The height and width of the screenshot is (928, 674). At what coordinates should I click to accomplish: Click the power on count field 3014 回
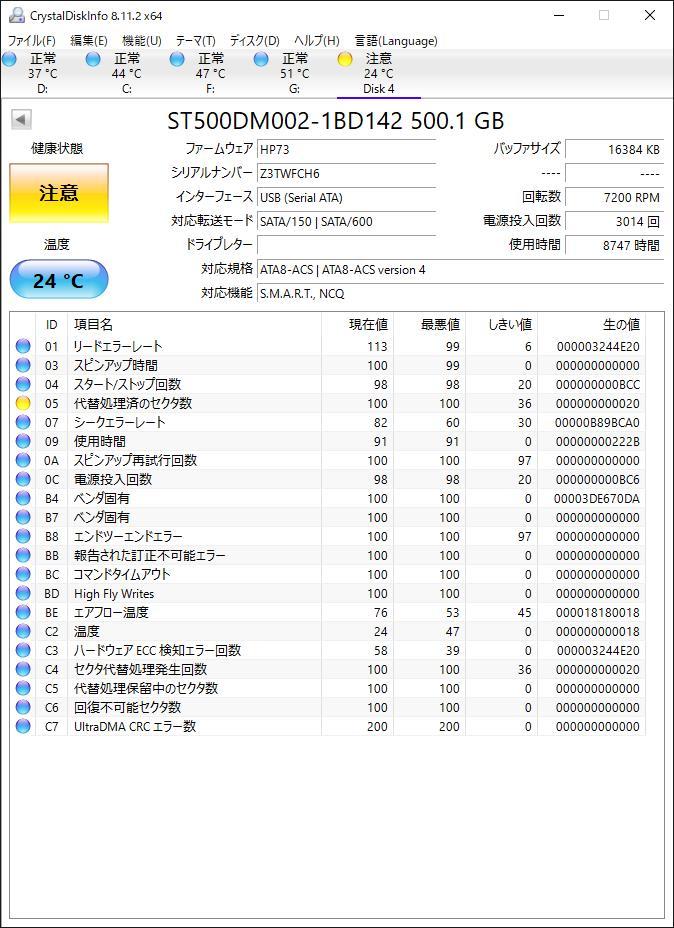[x=614, y=221]
